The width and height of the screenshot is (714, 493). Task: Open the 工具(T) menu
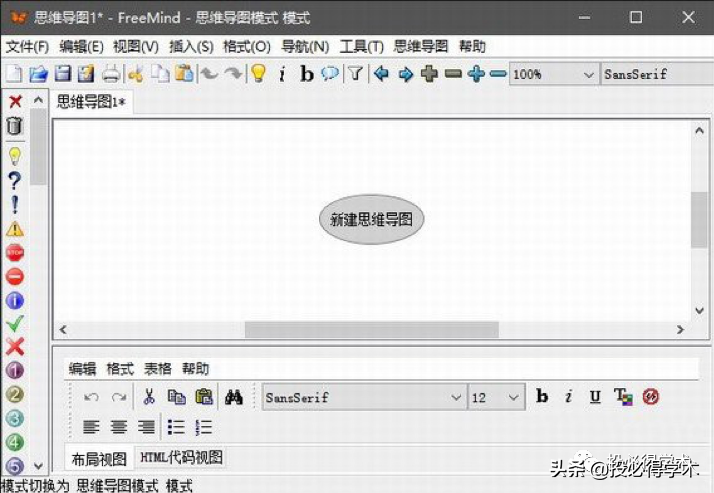pyautogui.click(x=362, y=46)
